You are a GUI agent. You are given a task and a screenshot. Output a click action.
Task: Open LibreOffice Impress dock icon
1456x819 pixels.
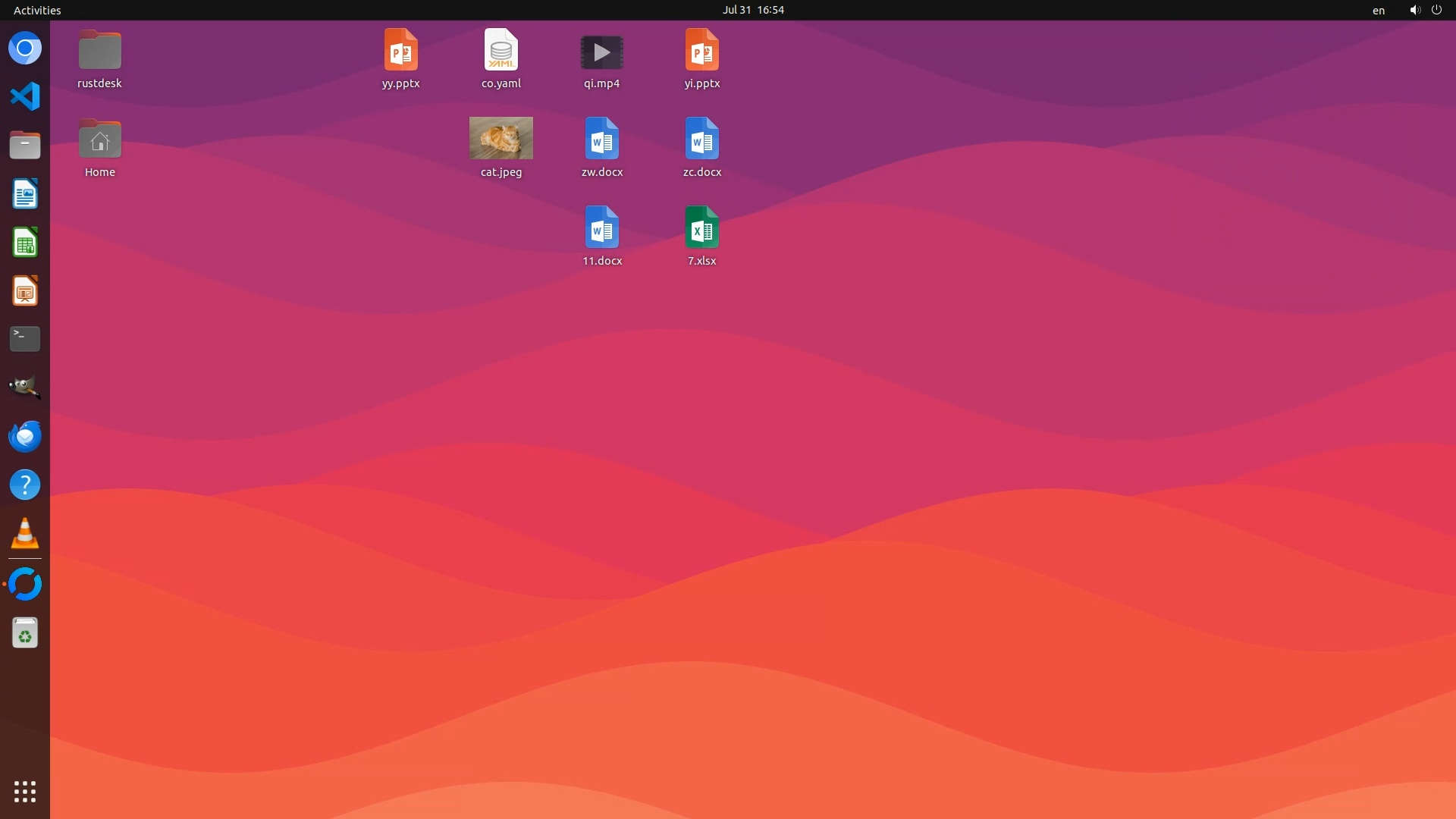(25, 291)
